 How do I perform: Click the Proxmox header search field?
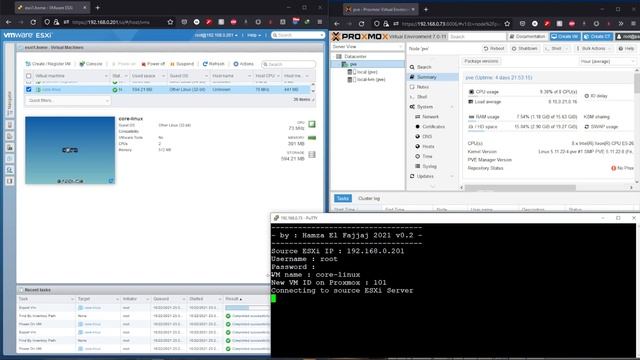tap(476, 37)
